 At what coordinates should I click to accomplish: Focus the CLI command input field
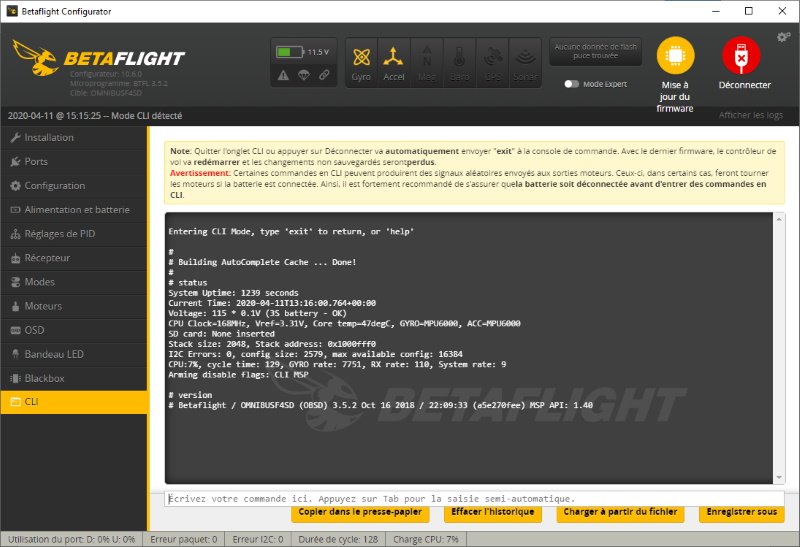click(474, 498)
